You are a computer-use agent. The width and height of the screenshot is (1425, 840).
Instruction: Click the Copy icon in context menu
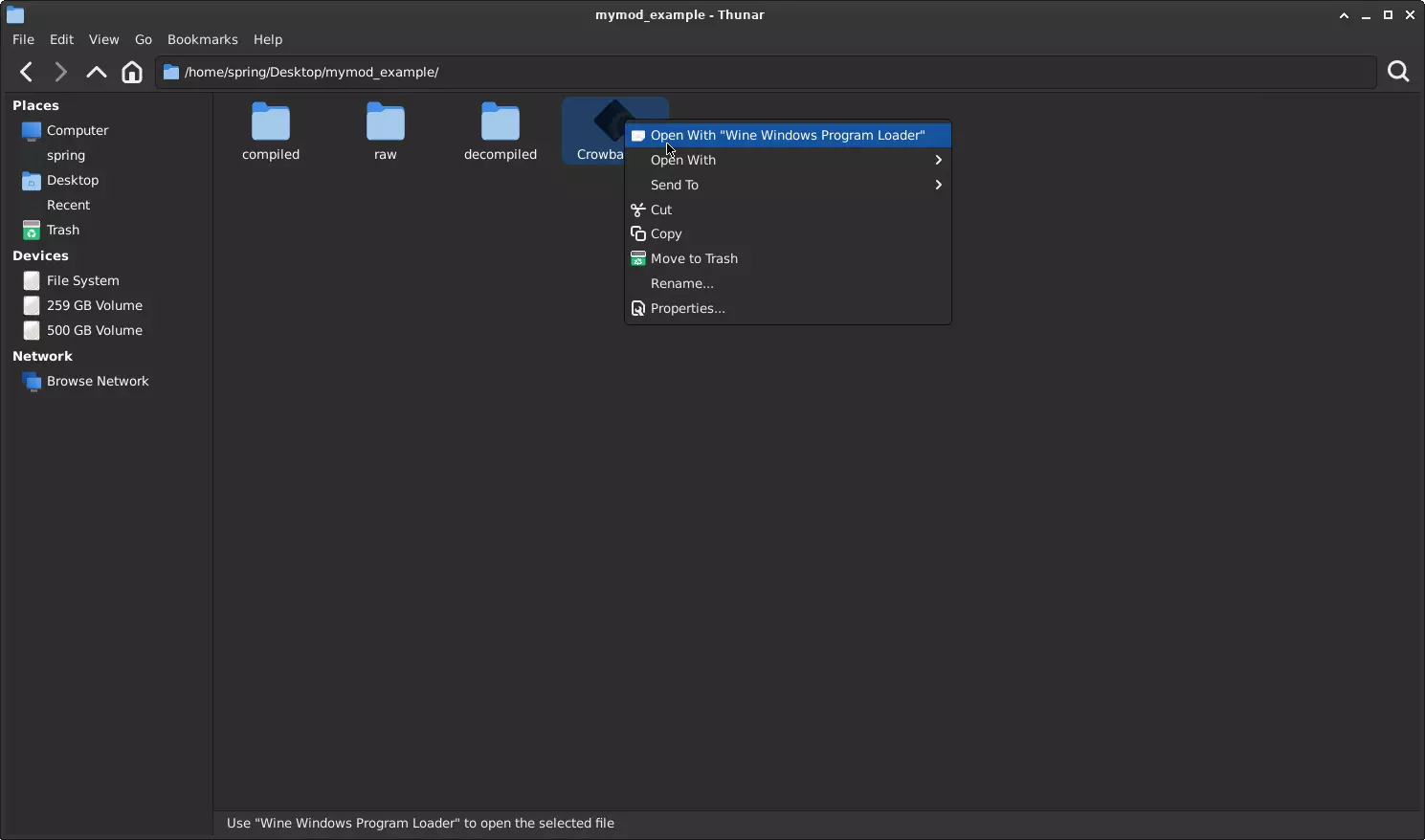pyautogui.click(x=638, y=233)
